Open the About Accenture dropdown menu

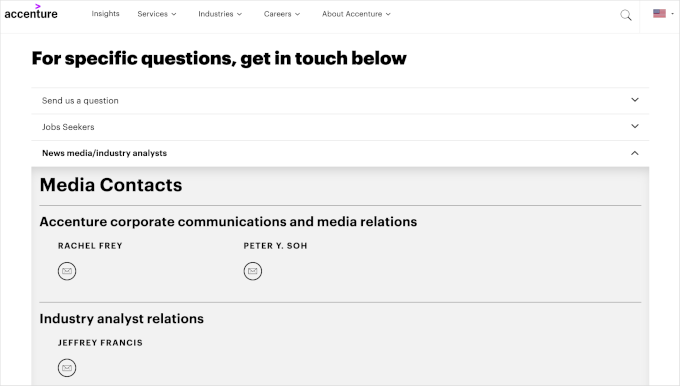pos(356,14)
